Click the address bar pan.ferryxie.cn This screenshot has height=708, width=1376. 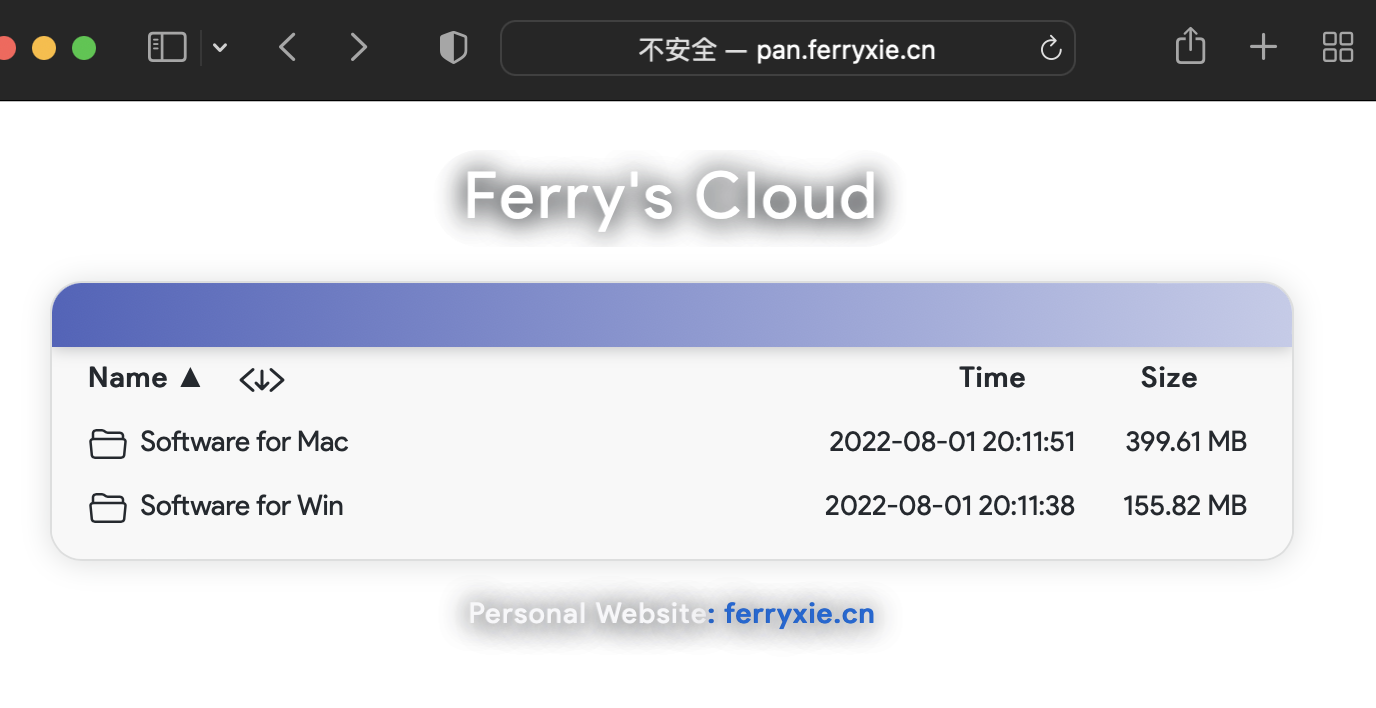point(786,49)
